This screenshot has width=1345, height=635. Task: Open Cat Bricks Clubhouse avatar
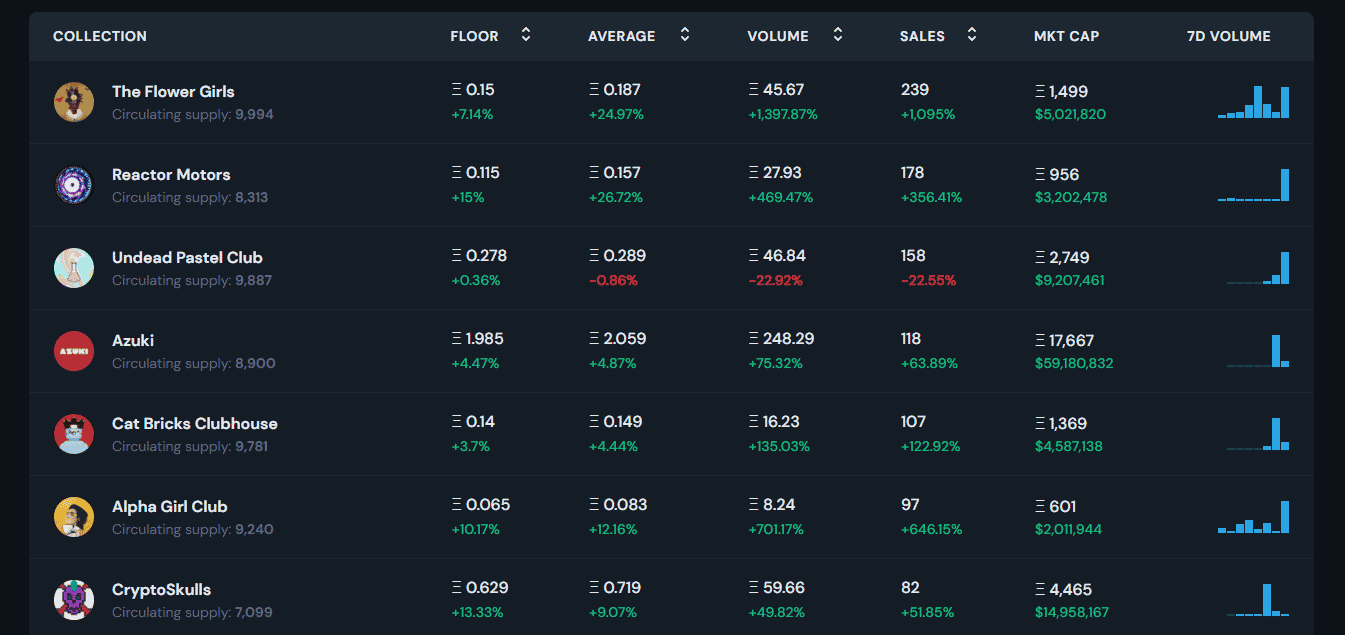pos(74,434)
